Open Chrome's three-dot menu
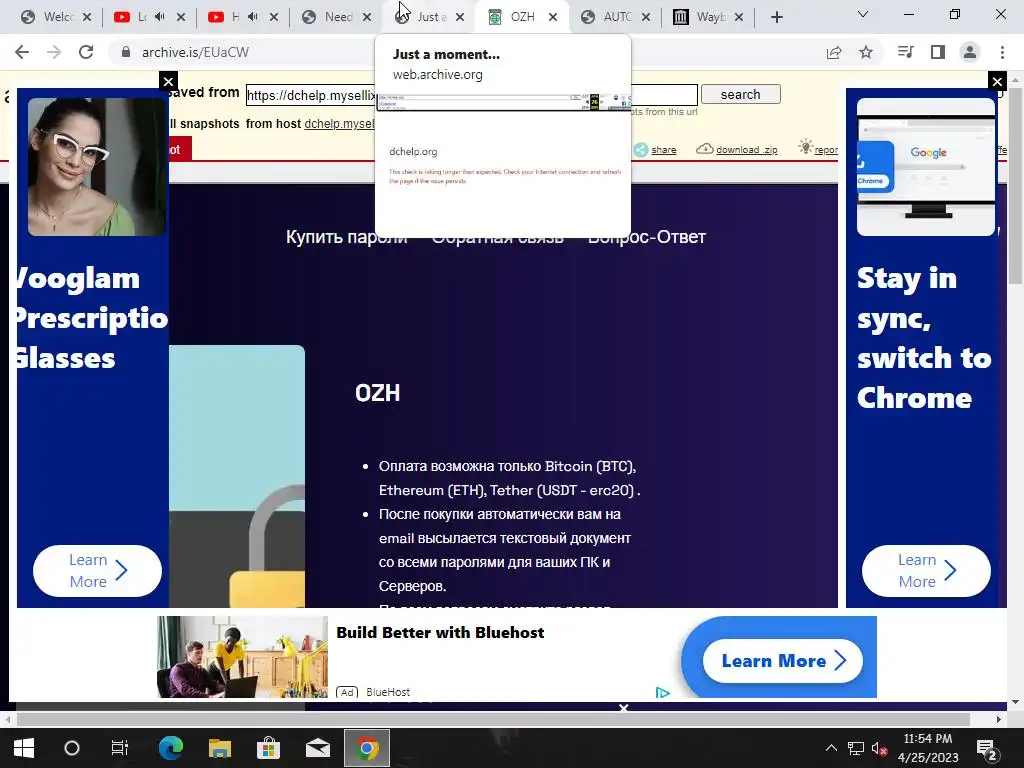The height and width of the screenshot is (768, 1024). pos(1002,52)
